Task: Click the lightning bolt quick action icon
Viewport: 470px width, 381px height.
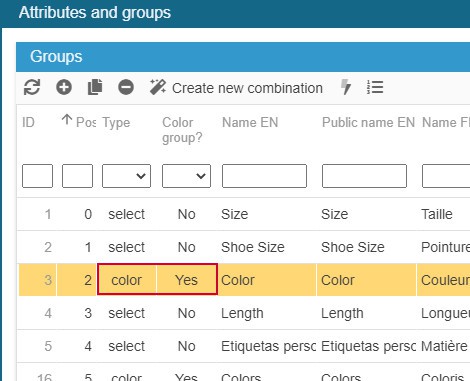Action: click(x=346, y=88)
